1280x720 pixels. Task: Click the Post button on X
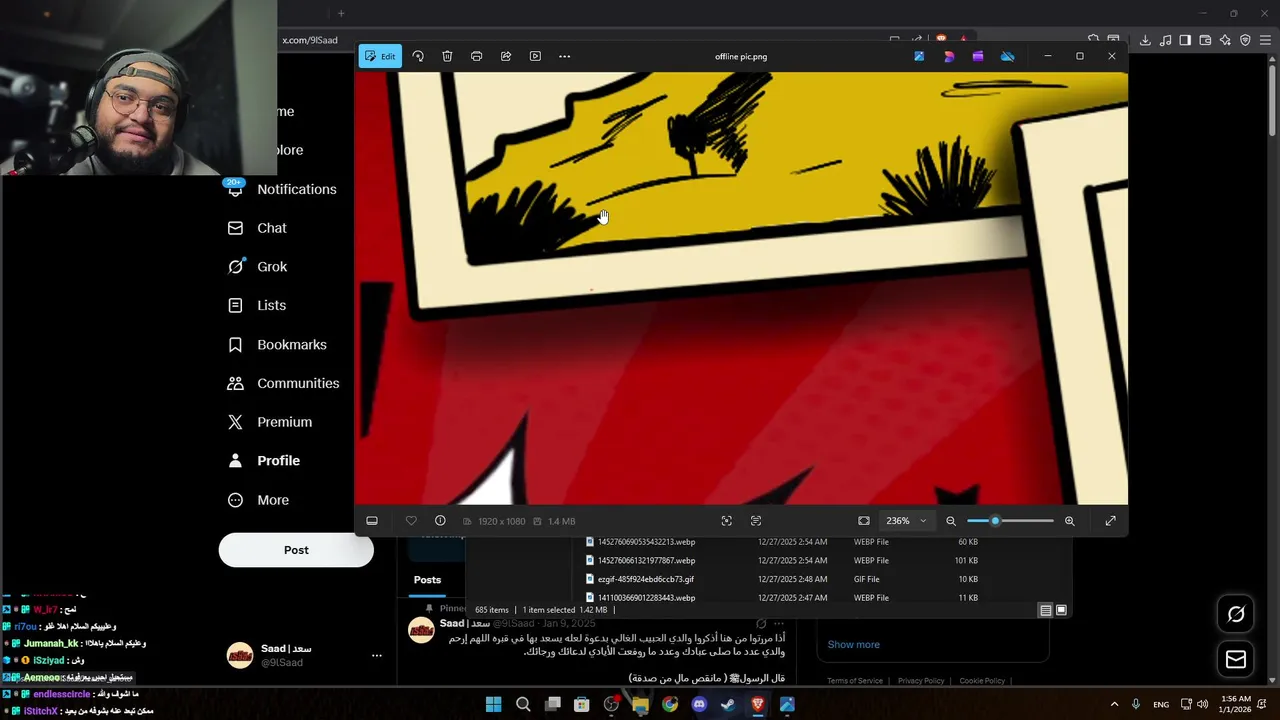coord(296,550)
